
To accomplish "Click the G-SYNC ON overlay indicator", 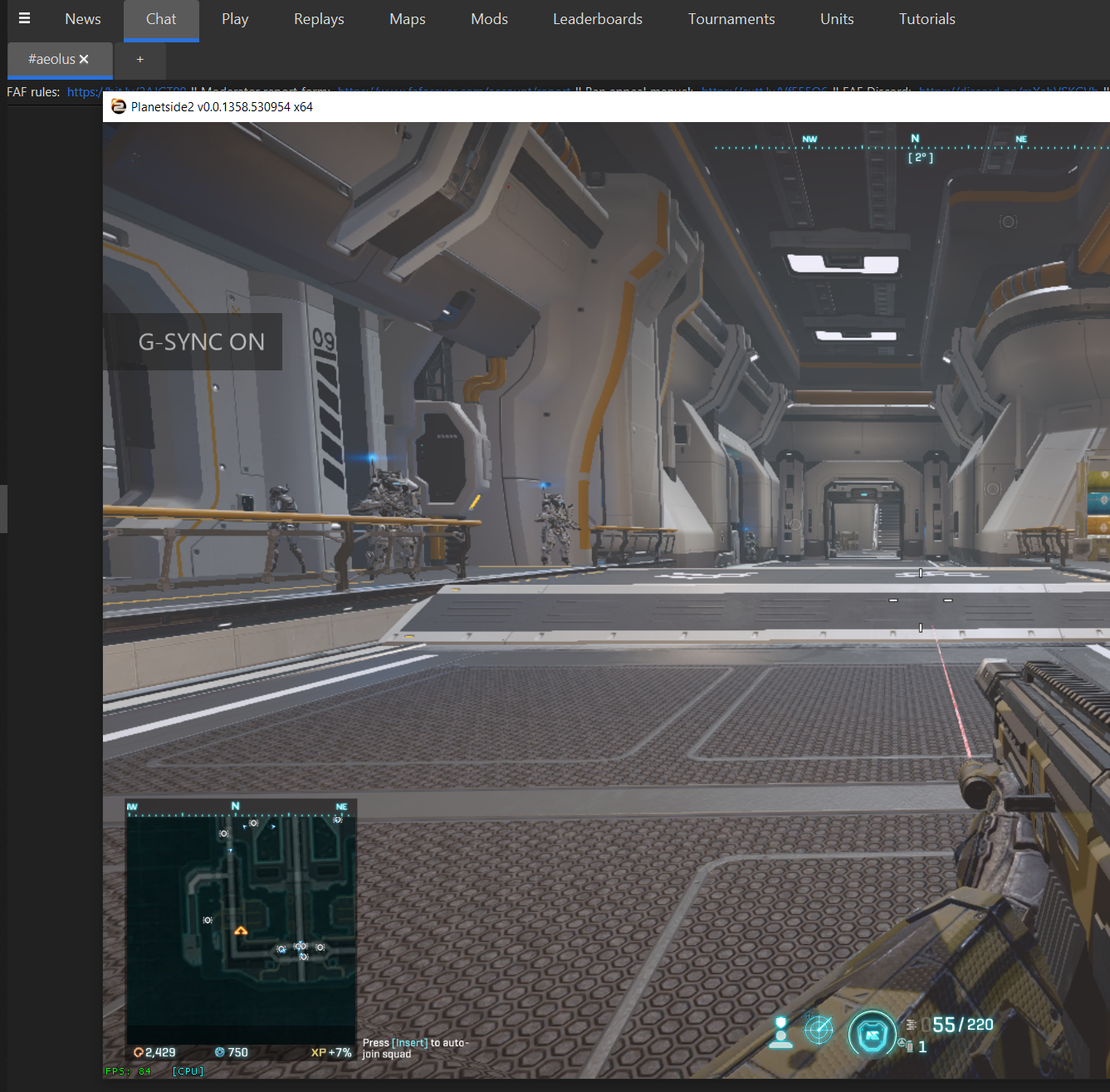I will [193, 341].
